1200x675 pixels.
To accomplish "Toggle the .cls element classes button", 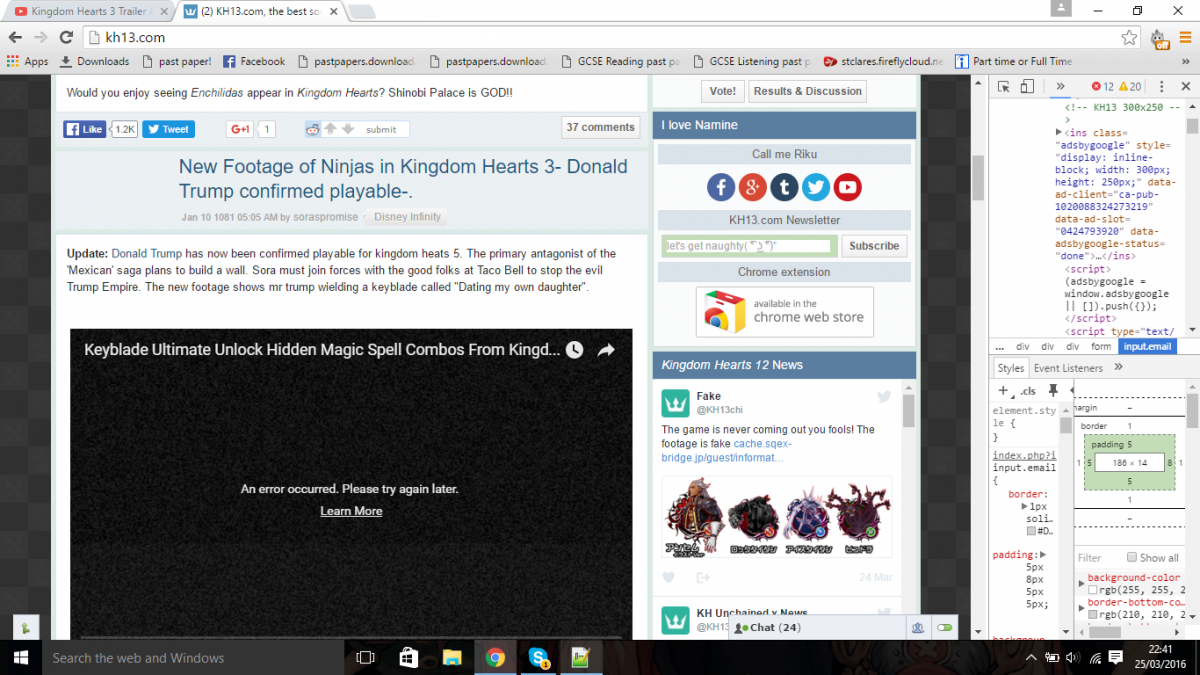I will pos(1029,391).
